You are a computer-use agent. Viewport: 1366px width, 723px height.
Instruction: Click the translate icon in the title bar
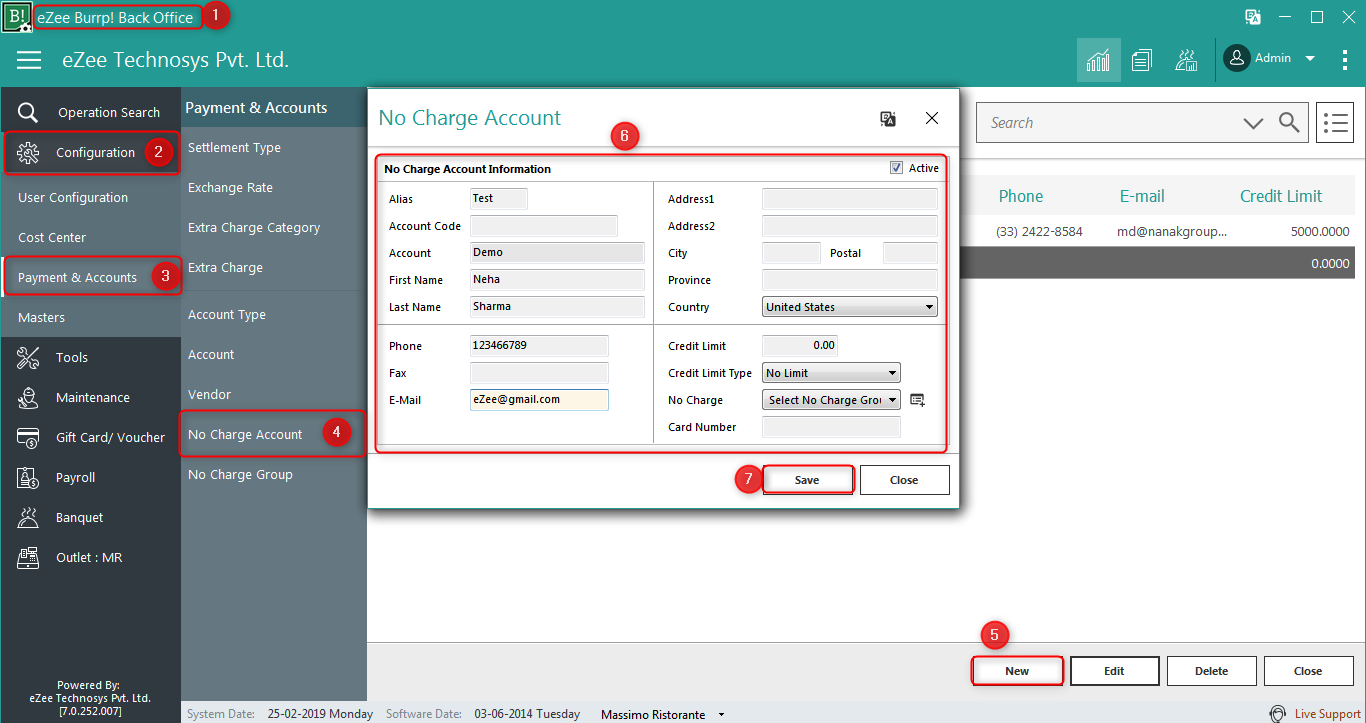tap(1252, 17)
